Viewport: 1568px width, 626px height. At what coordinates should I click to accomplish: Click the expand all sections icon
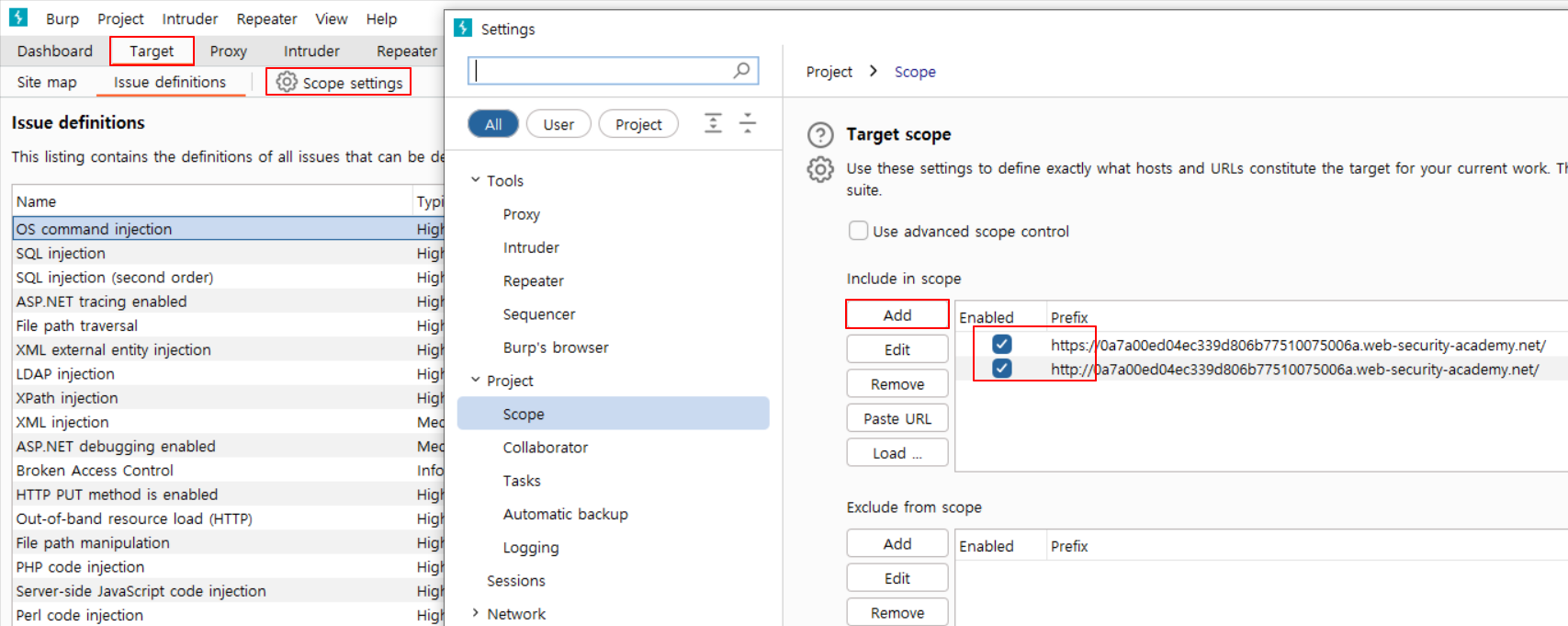[x=713, y=123]
